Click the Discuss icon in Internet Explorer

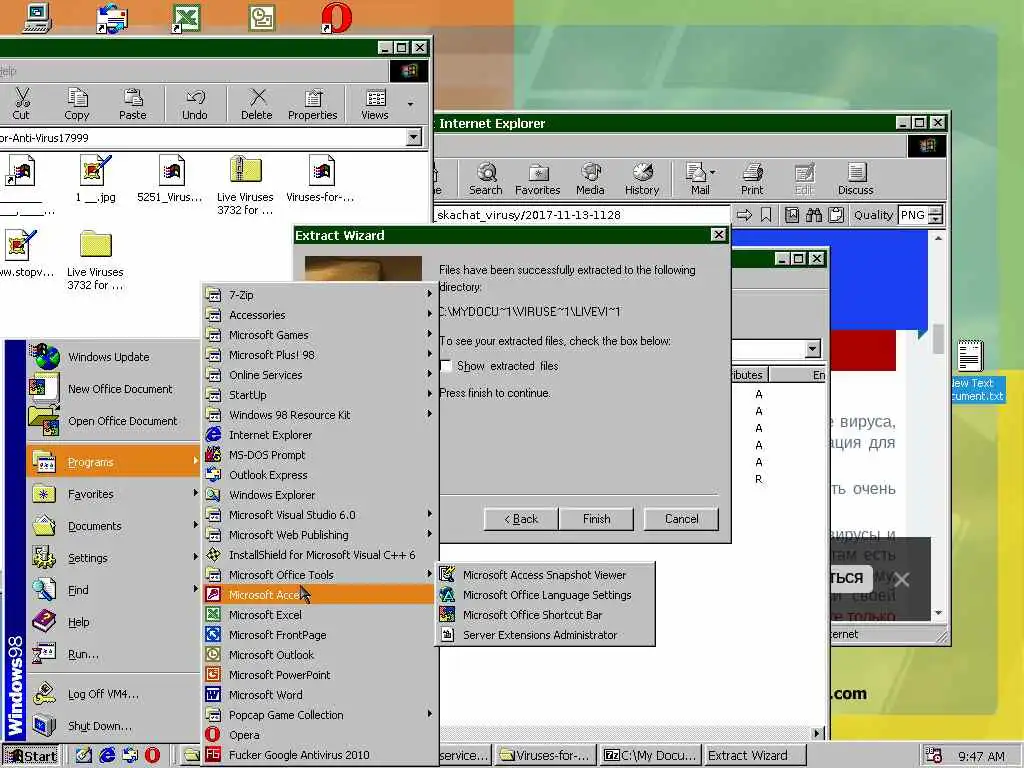coord(856,179)
